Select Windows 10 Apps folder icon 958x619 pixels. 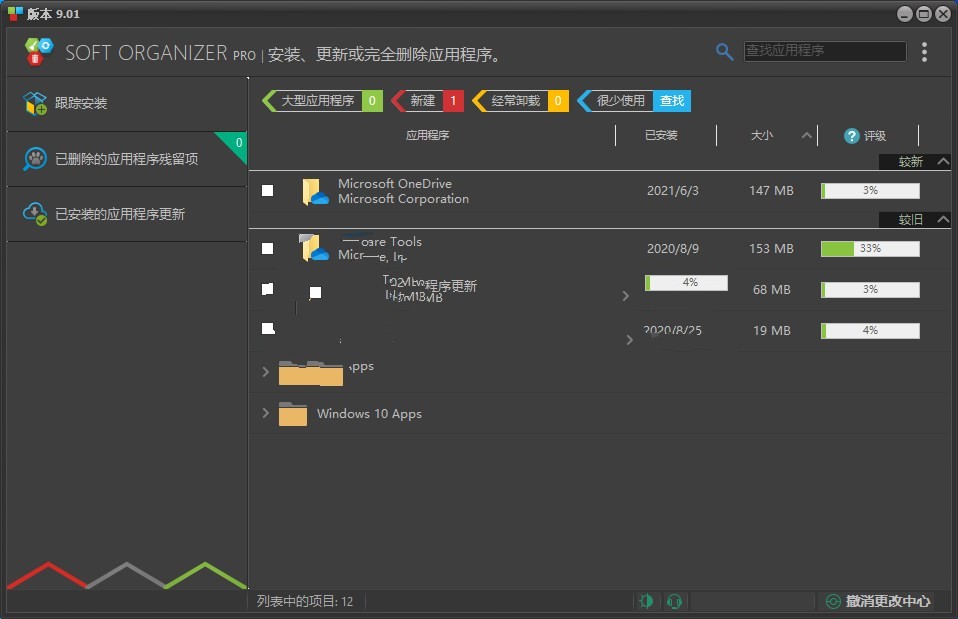click(x=293, y=414)
